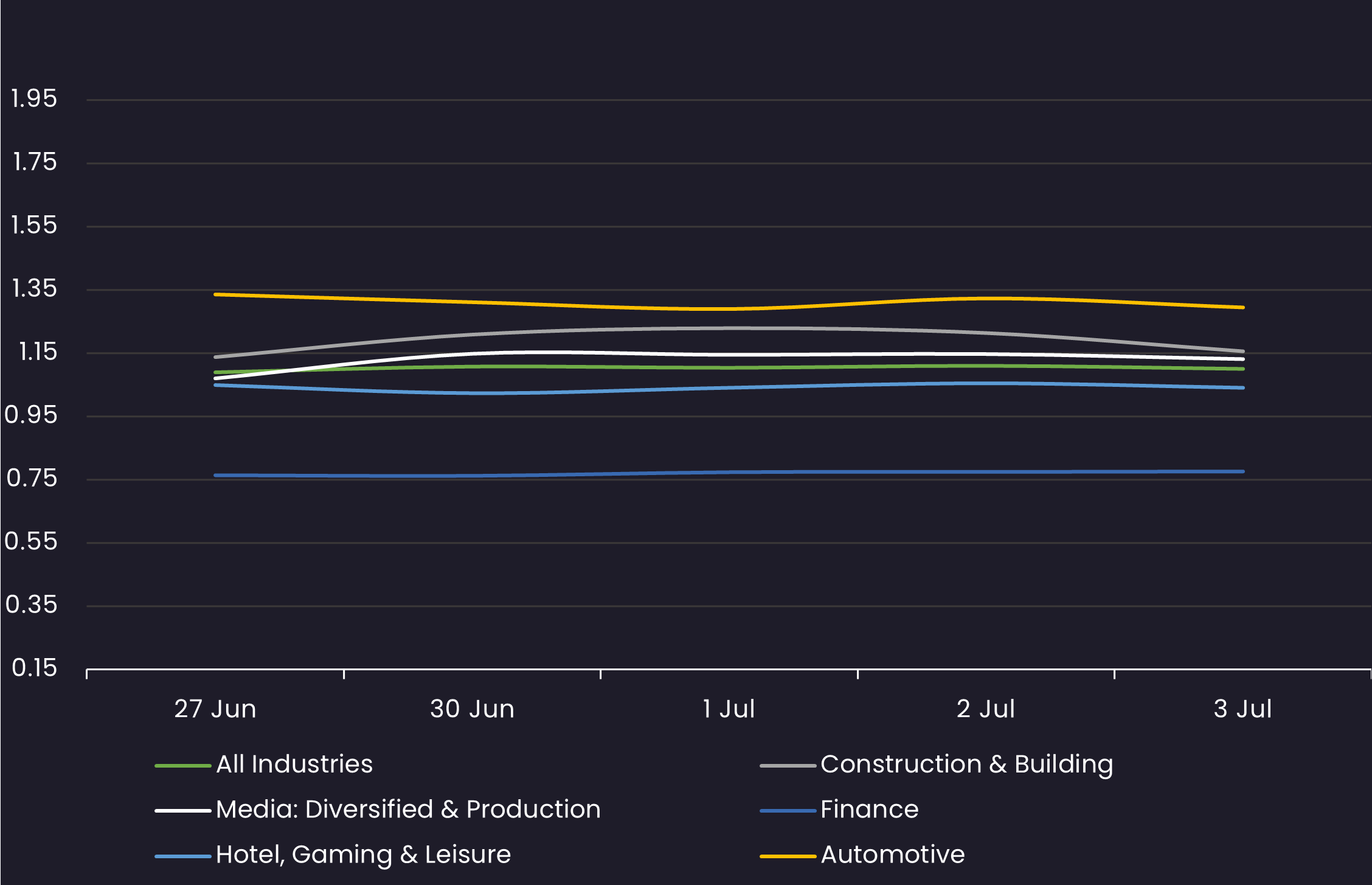Click the 0.75 y-axis value

[32, 478]
